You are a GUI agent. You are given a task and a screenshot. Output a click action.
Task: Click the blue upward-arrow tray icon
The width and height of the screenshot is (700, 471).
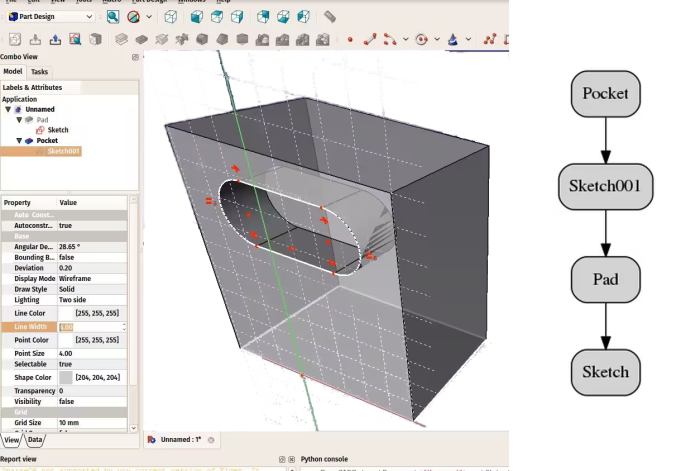coord(55,39)
